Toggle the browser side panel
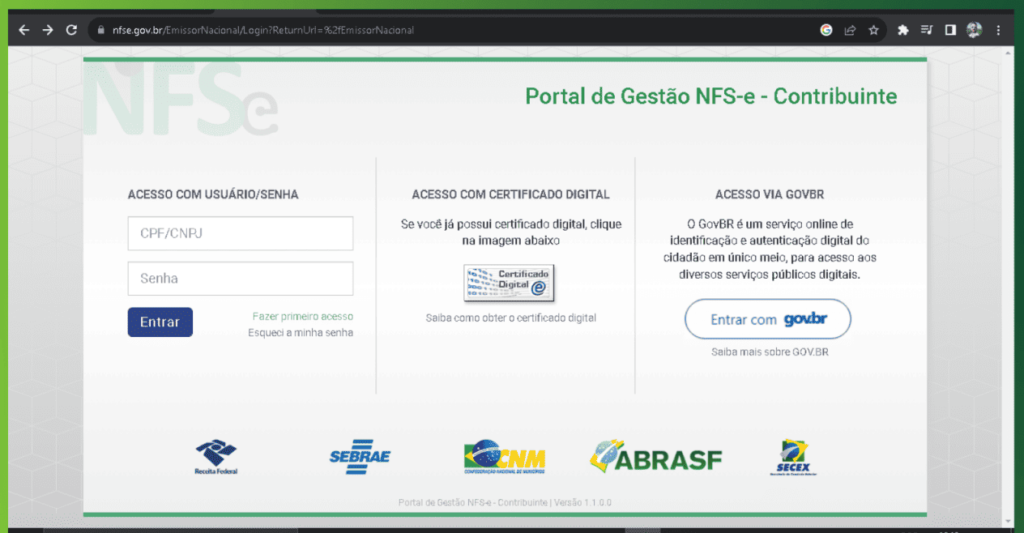 (x=950, y=30)
